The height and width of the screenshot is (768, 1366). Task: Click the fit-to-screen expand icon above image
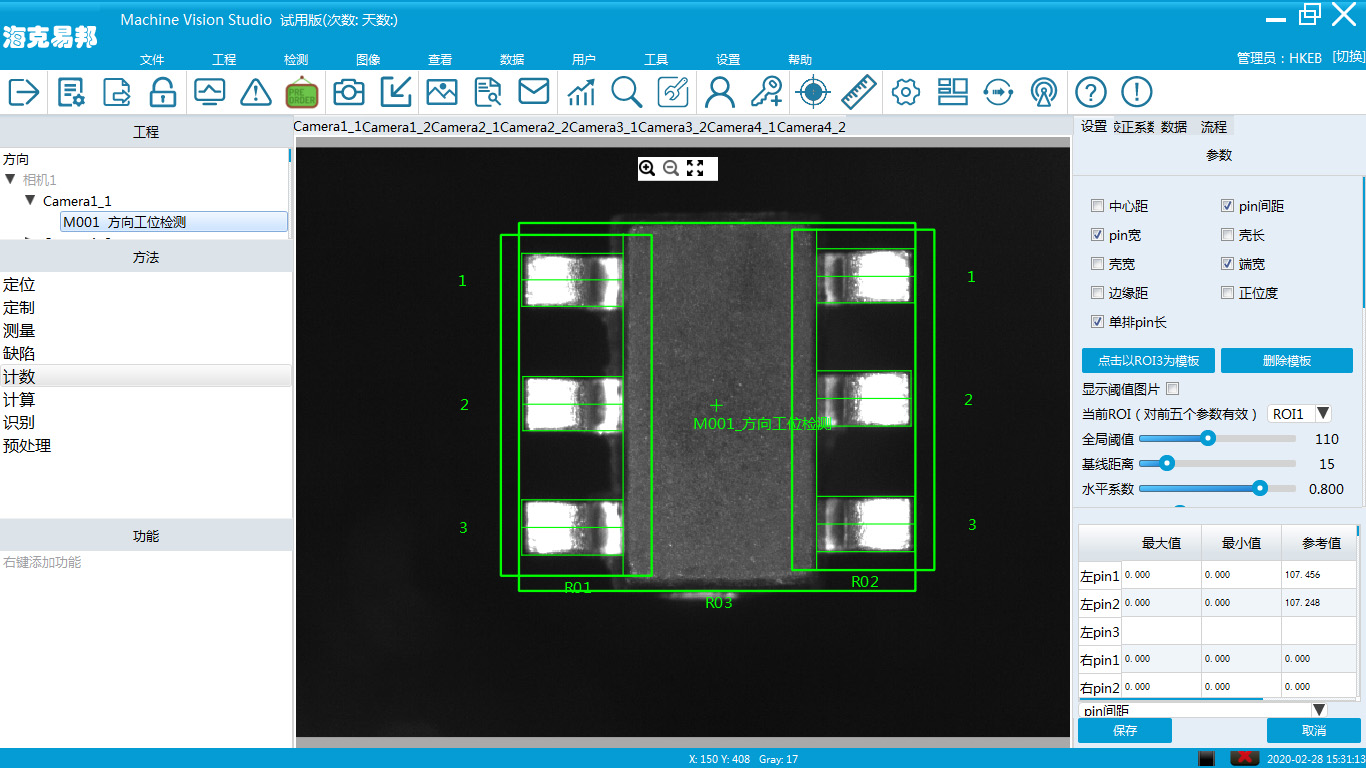click(695, 168)
